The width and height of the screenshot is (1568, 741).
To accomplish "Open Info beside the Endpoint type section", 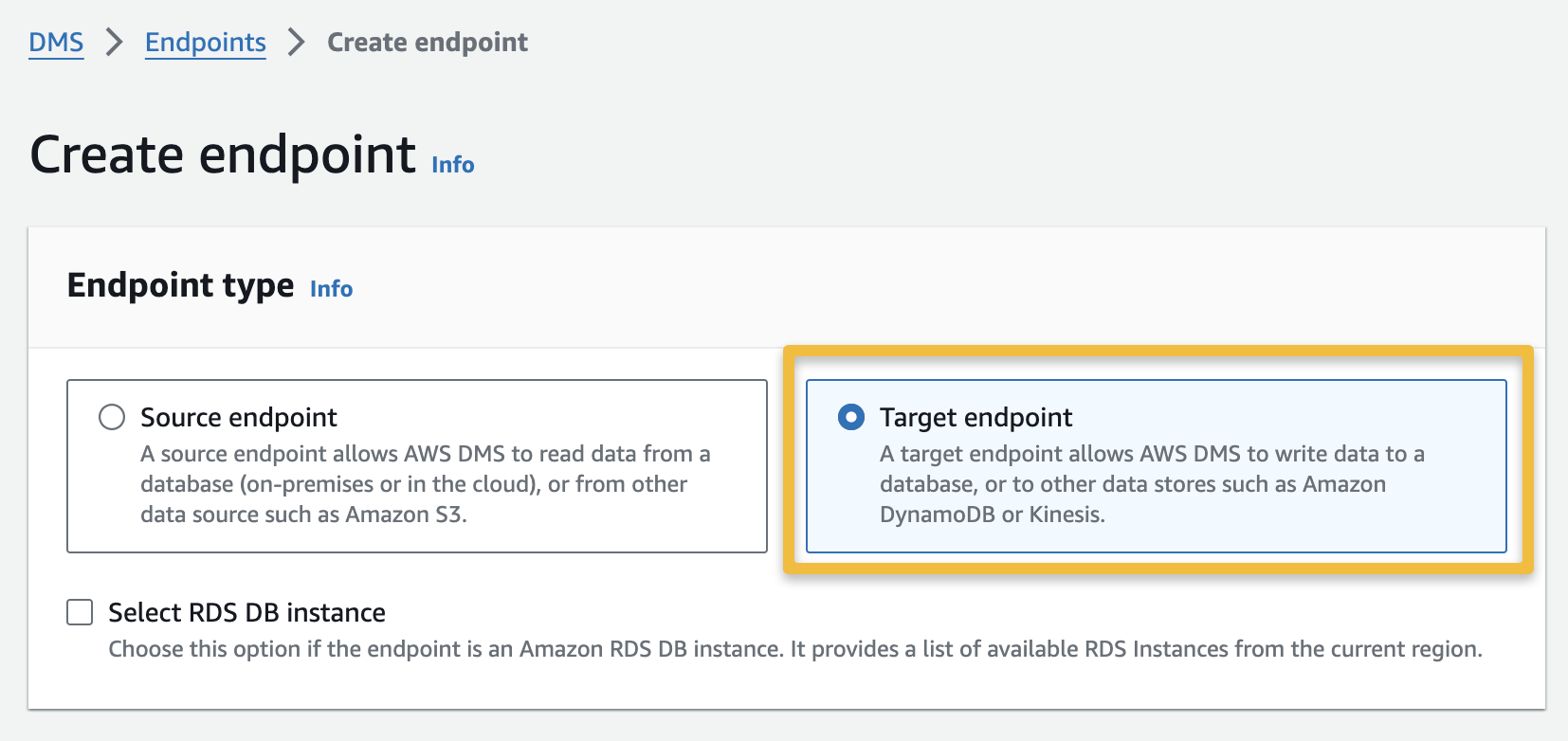I will pyautogui.click(x=331, y=289).
